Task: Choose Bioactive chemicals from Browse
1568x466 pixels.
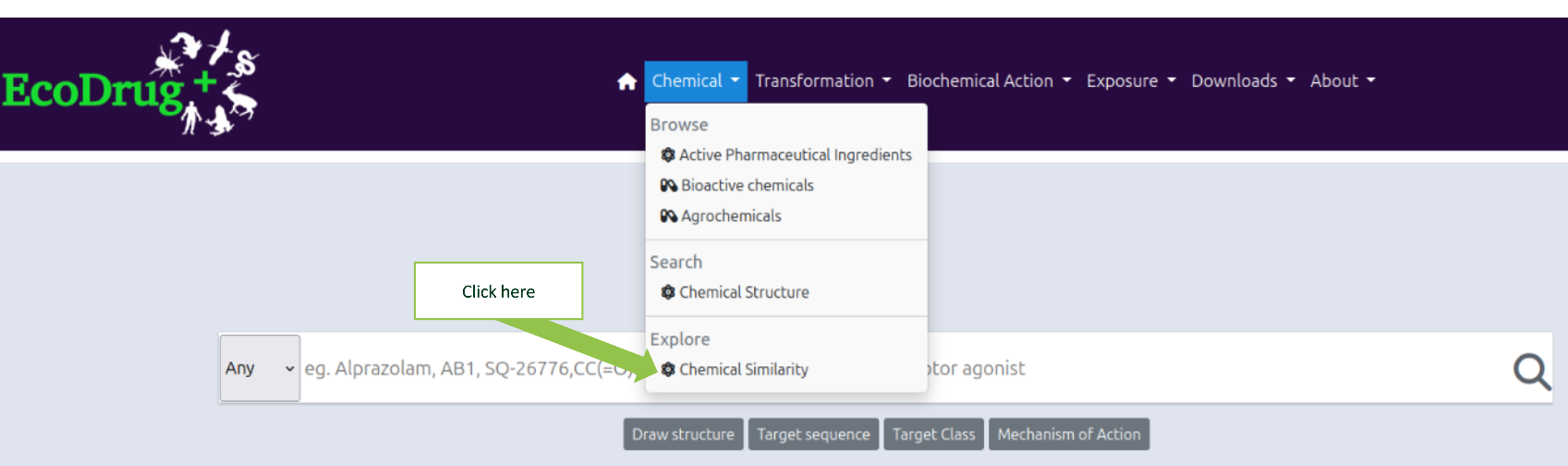Action: point(748,185)
